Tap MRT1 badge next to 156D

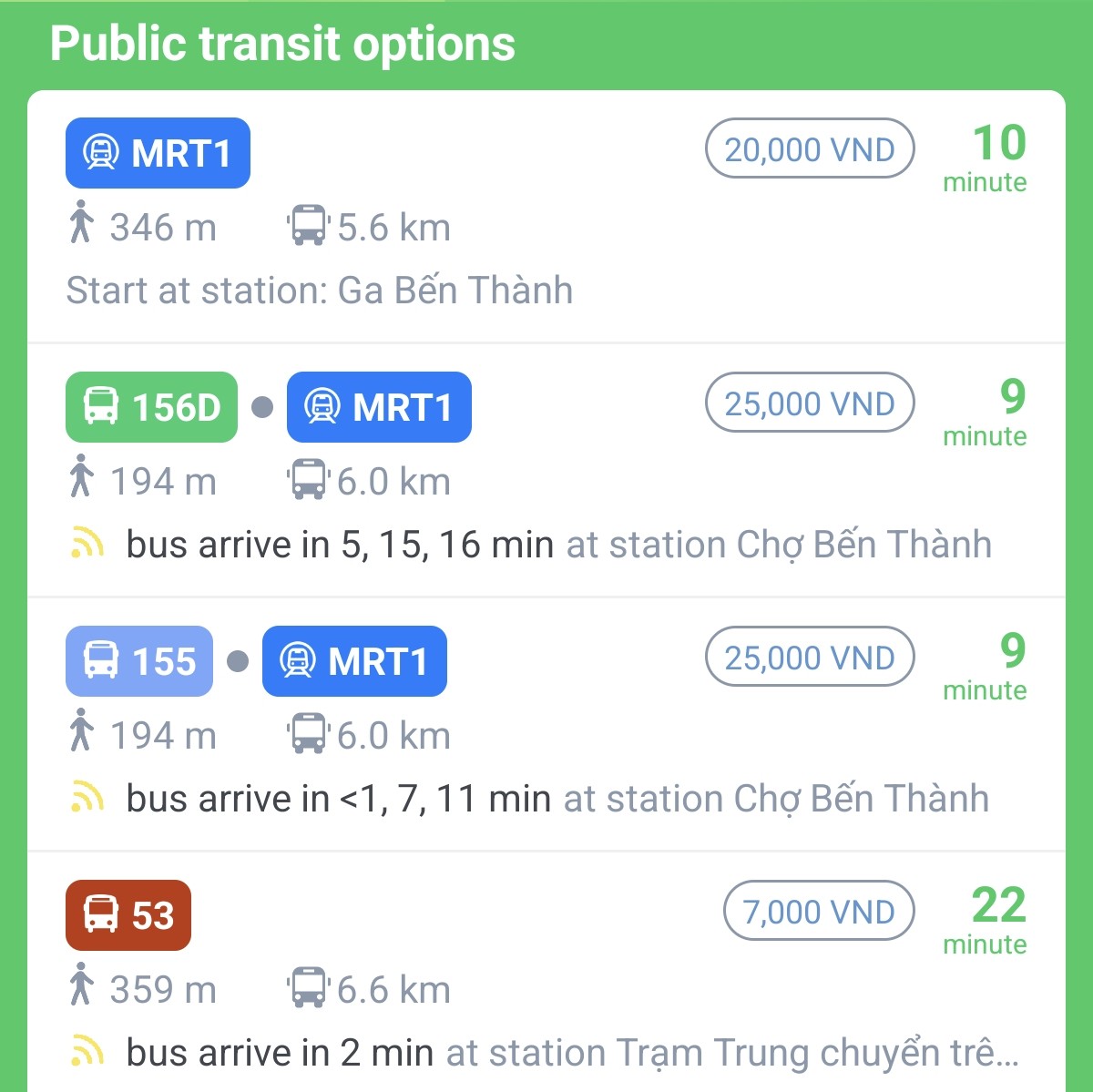click(379, 407)
